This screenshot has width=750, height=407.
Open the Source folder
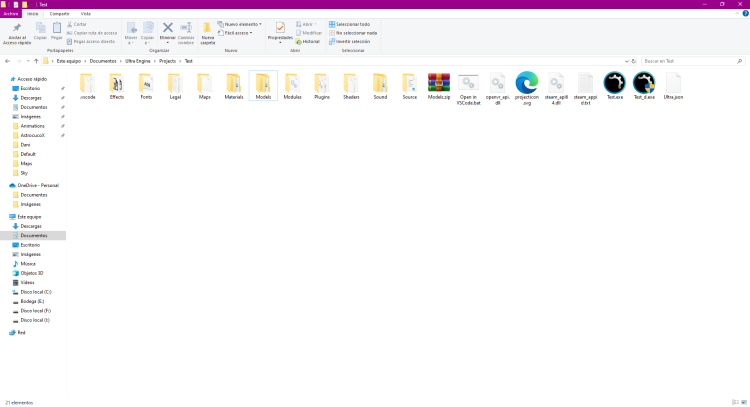point(409,87)
